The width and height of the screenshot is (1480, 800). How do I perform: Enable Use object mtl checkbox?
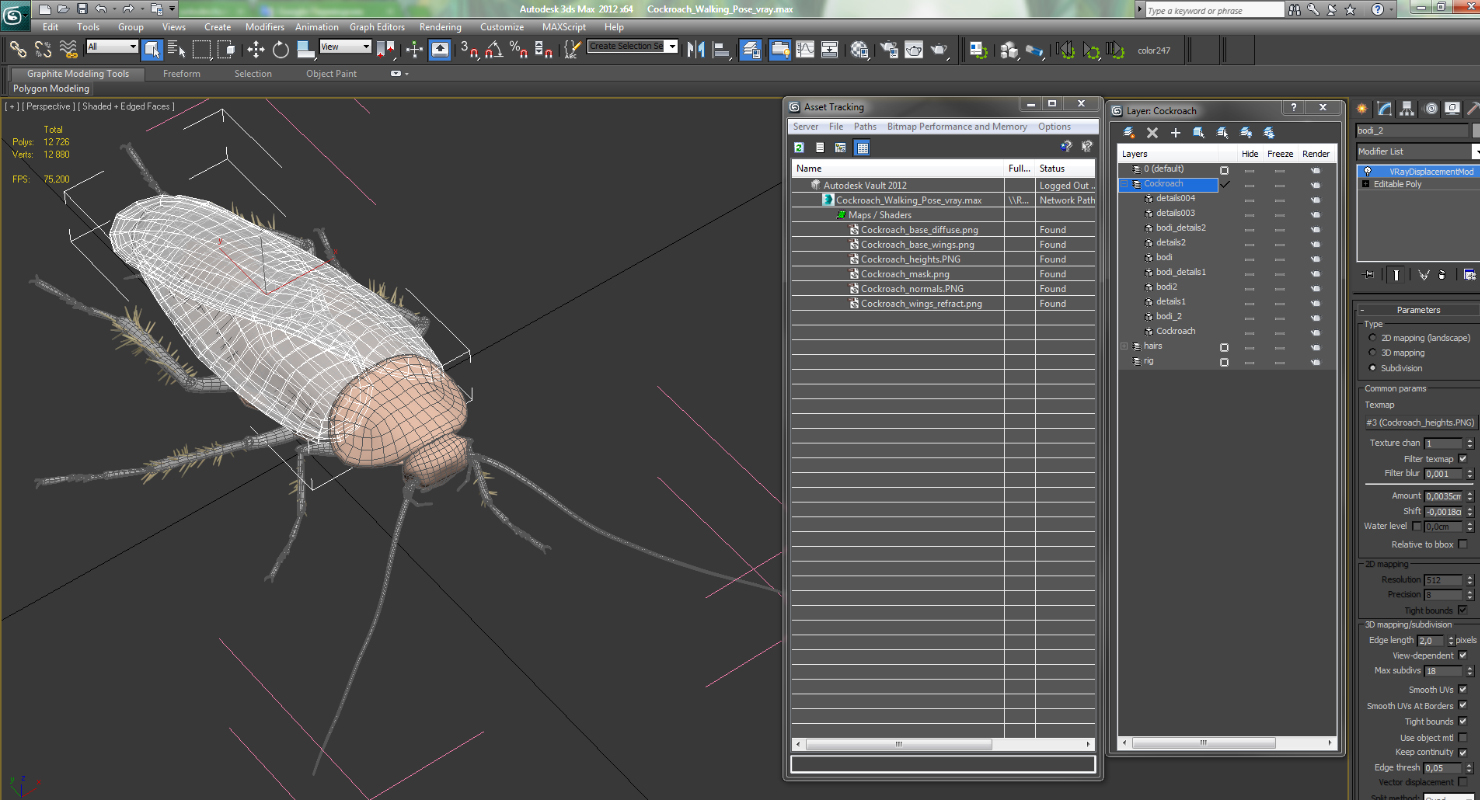(x=1462, y=738)
